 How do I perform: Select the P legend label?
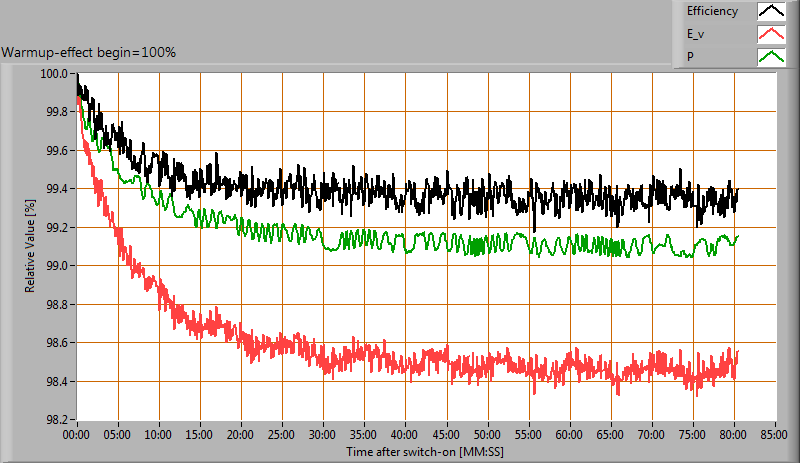[x=690, y=57]
